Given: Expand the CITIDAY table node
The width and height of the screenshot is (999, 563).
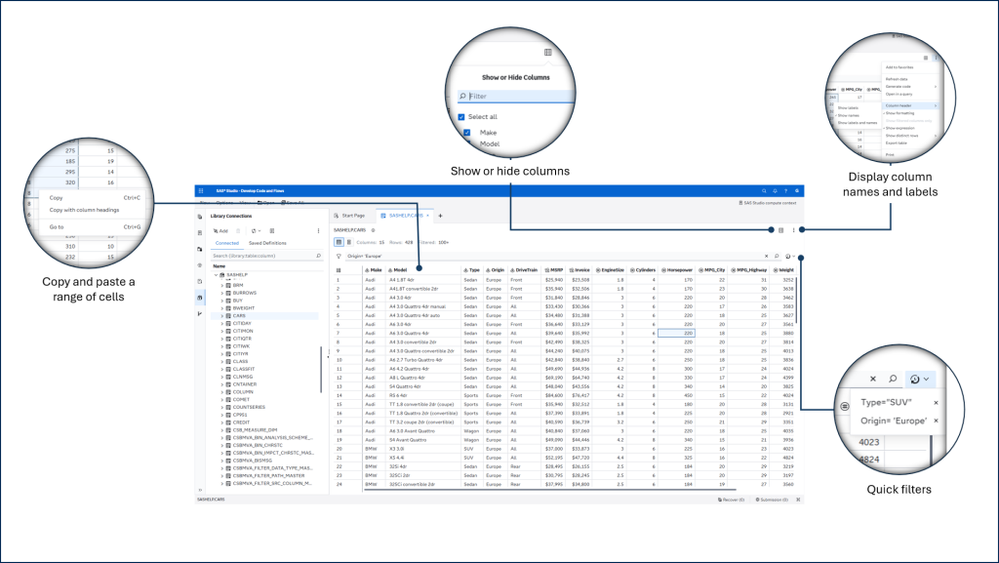Looking at the screenshot, I should point(222,324).
